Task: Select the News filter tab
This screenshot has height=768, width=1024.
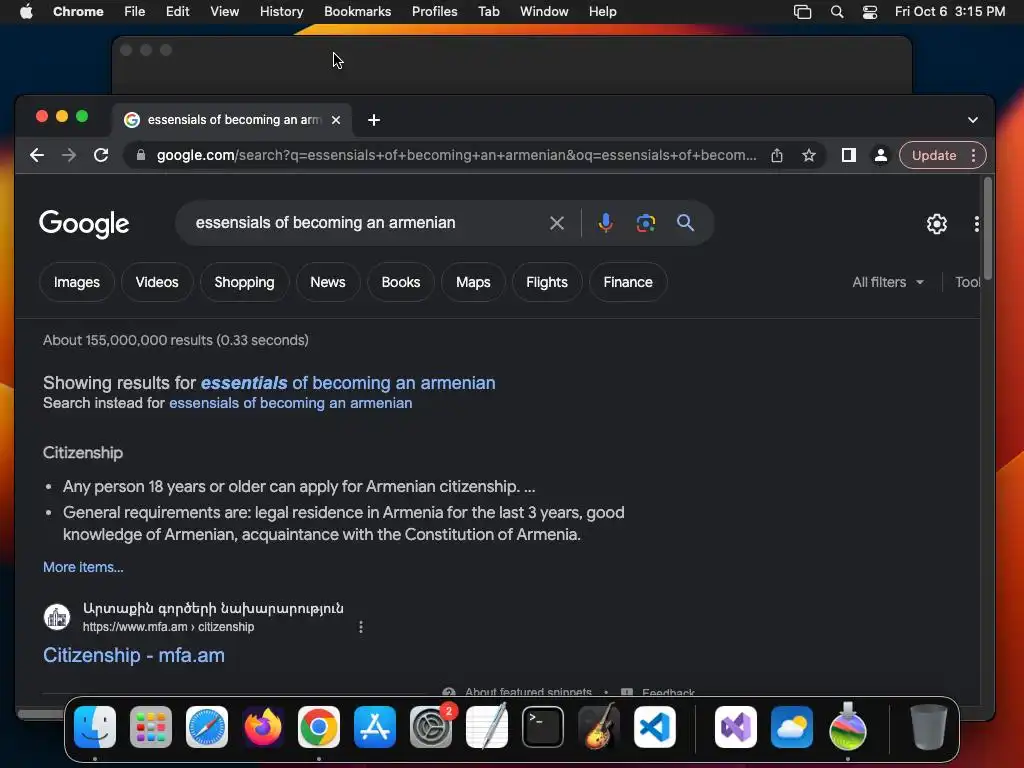Action: (x=328, y=282)
